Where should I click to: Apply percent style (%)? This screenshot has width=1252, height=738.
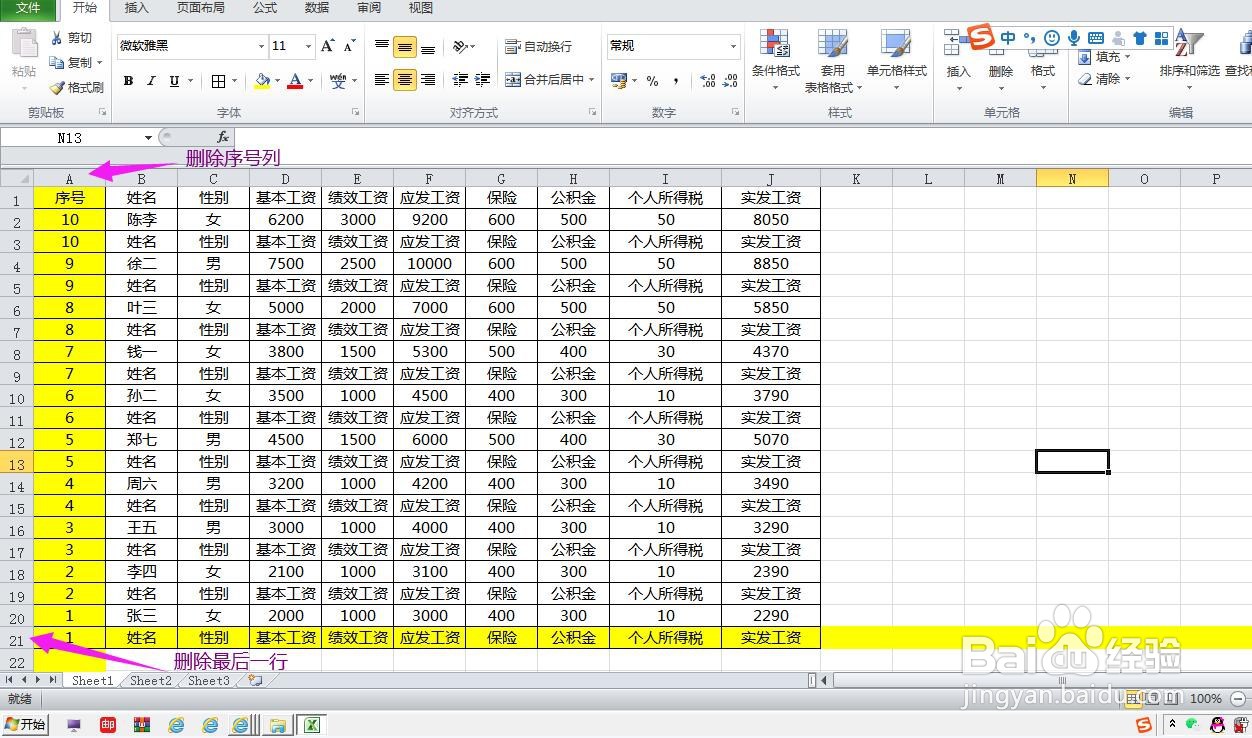pos(652,81)
